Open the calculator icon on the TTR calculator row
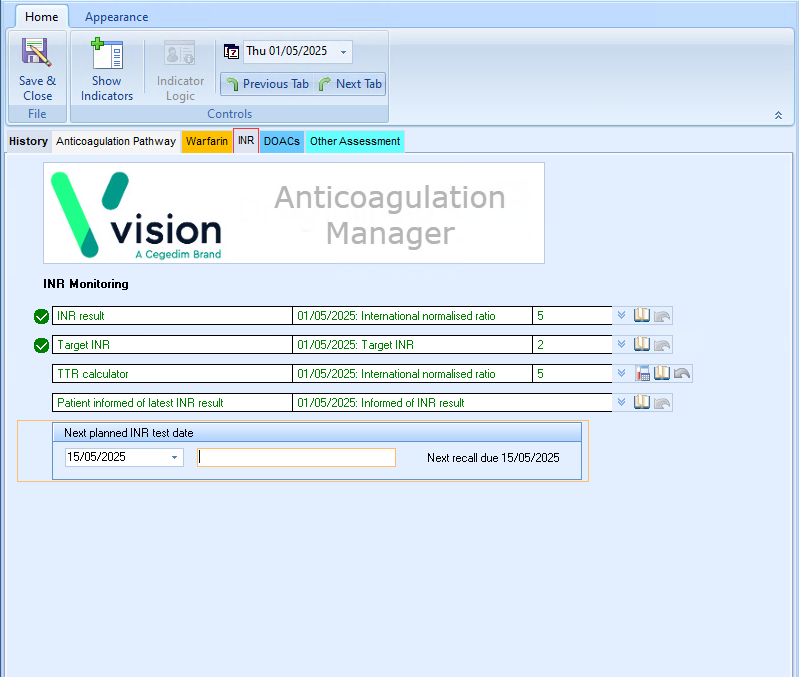The width and height of the screenshot is (799, 677). (643, 373)
